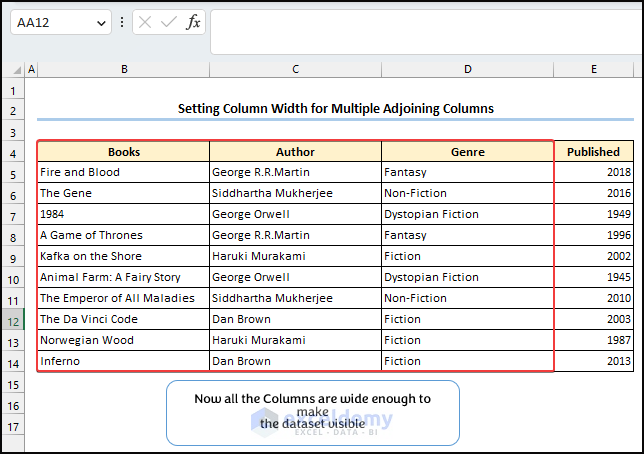The width and height of the screenshot is (644, 454).
Task: Select column B header
Action: 123,69
